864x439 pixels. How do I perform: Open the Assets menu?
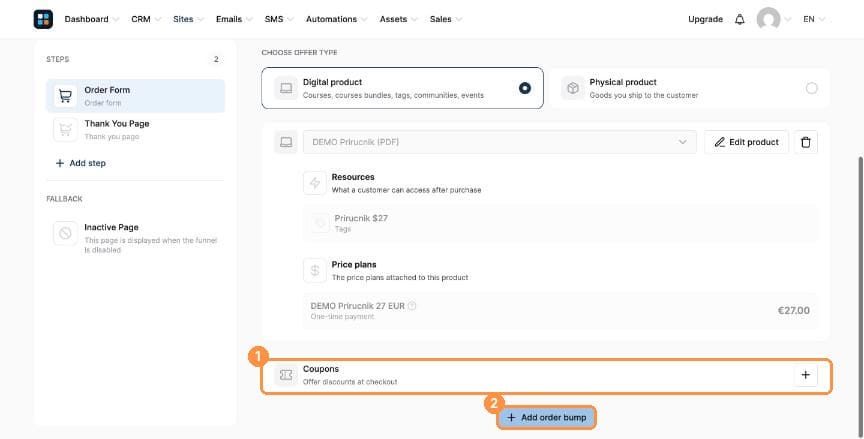coord(398,19)
